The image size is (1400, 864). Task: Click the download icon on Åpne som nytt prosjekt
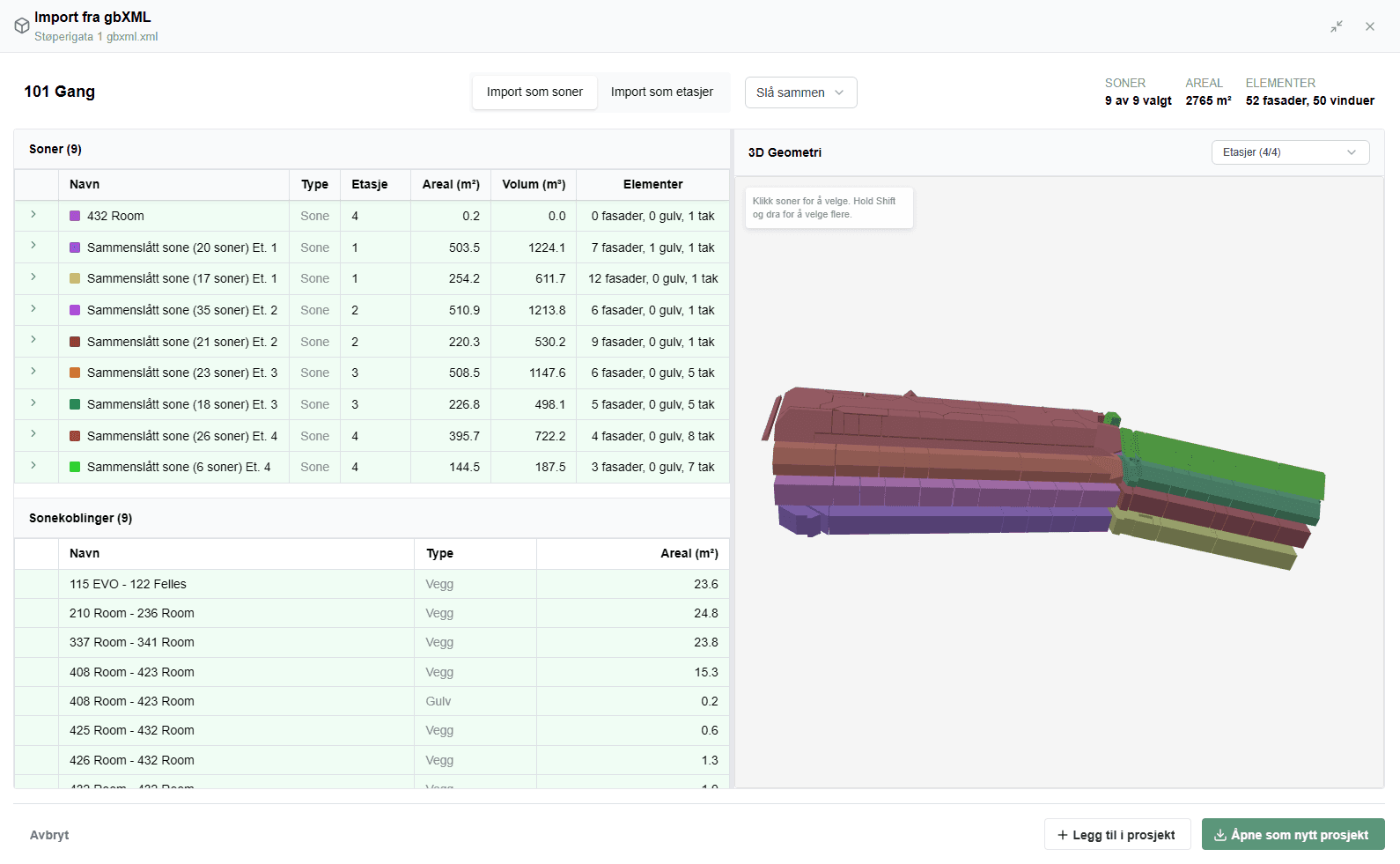pyautogui.click(x=1220, y=835)
